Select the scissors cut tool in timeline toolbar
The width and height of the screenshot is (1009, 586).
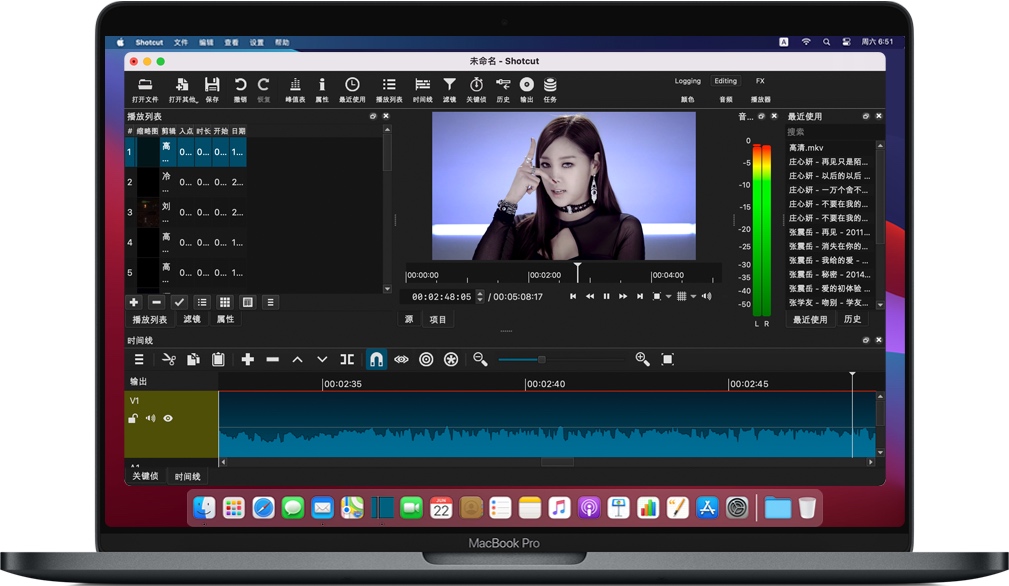pos(167,359)
